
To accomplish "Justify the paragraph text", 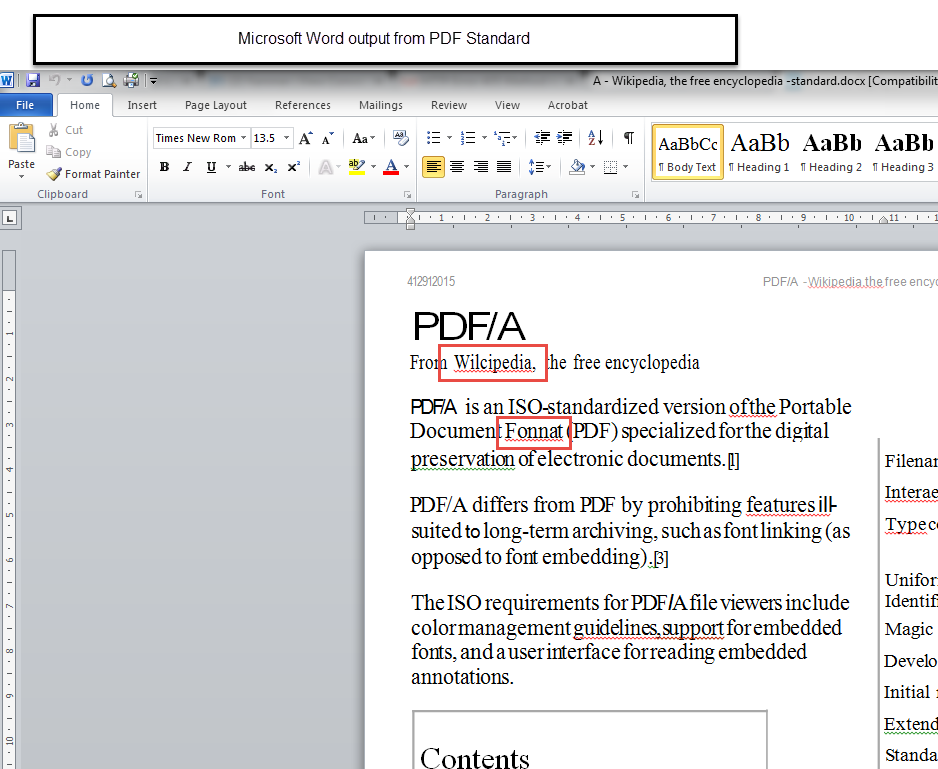I will point(504,167).
